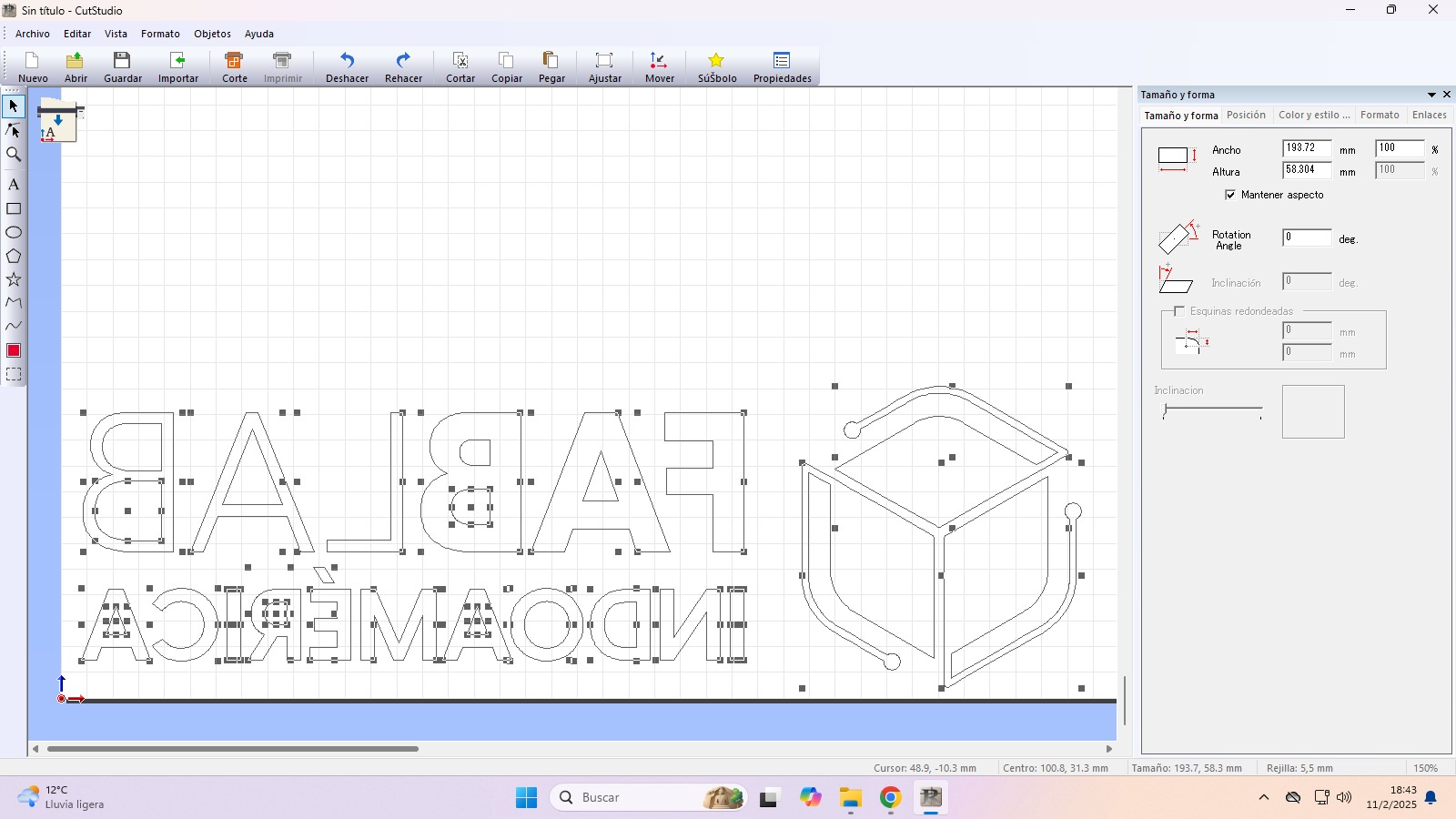Open the Formato menu
The image size is (1456, 819).
(x=160, y=34)
